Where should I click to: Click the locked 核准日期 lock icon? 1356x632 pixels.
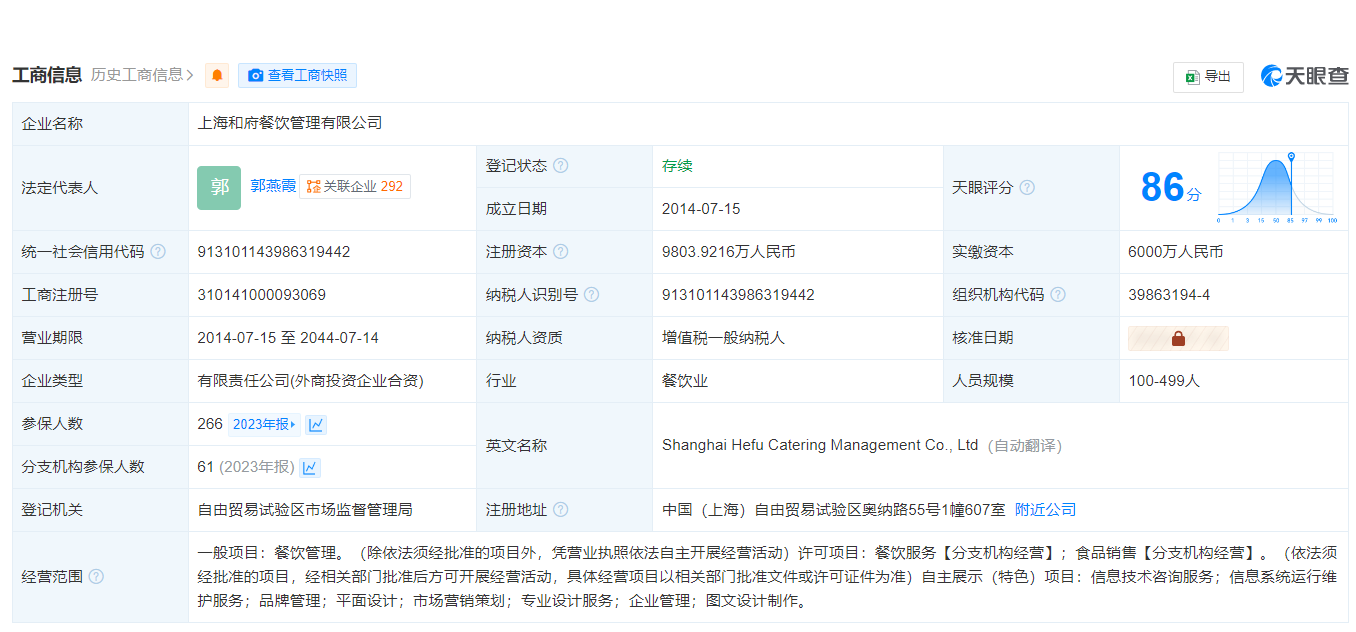pos(1178,338)
